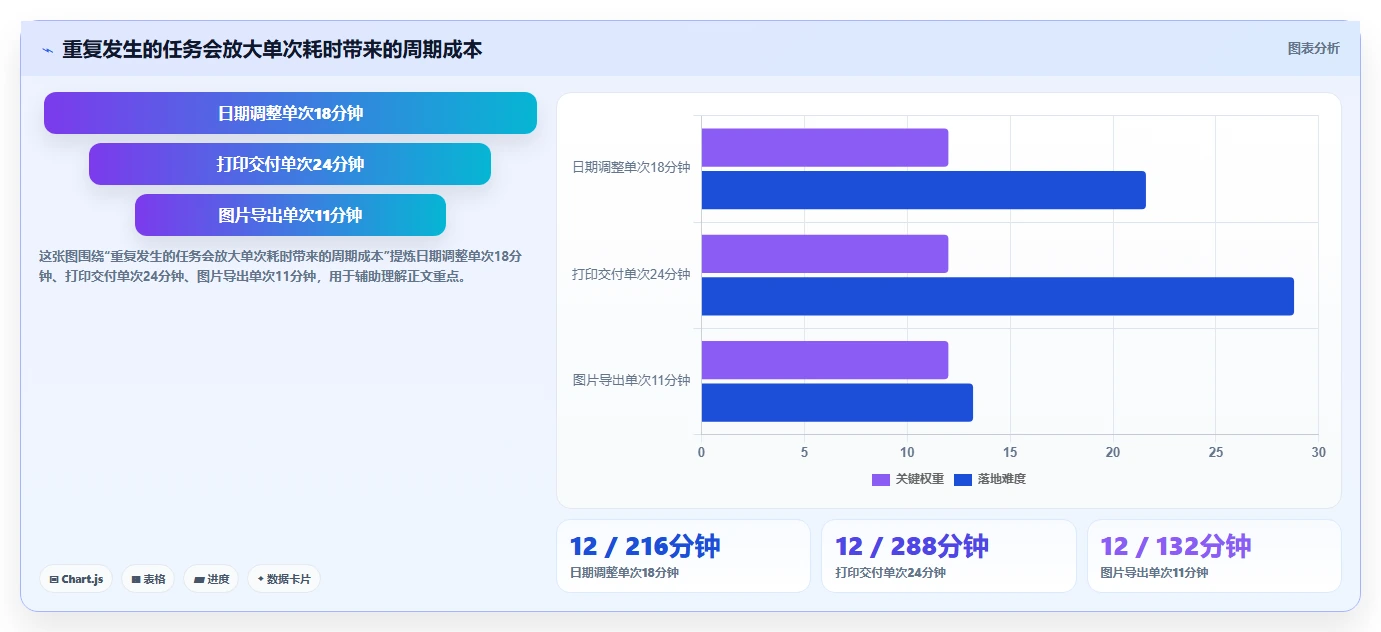The width and height of the screenshot is (1381, 632).
Task: Click the 打印交付单次24分钟 funnel bar
Action: tap(290, 164)
